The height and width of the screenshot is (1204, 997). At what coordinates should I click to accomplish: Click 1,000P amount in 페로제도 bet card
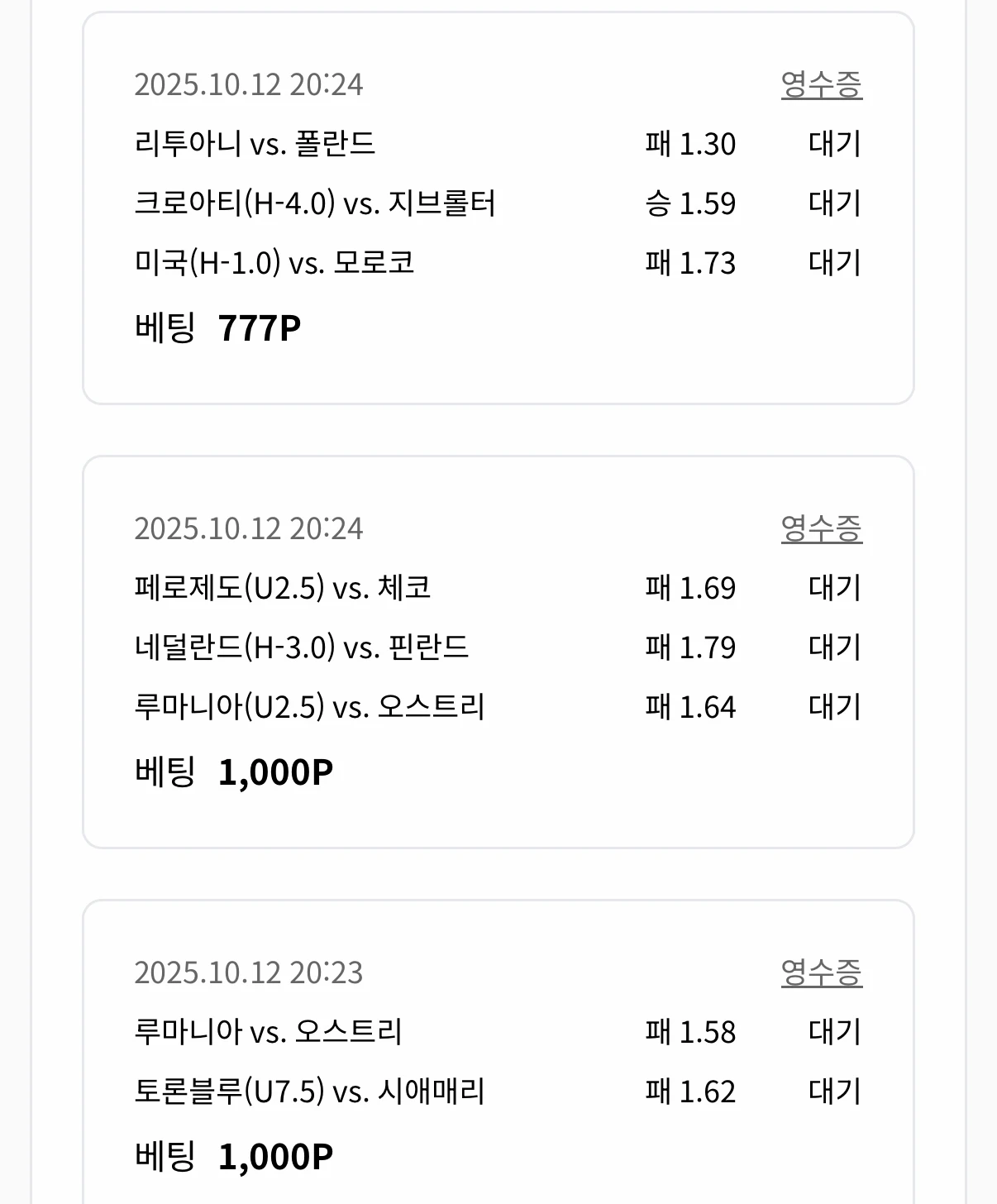(x=275, y=772)
